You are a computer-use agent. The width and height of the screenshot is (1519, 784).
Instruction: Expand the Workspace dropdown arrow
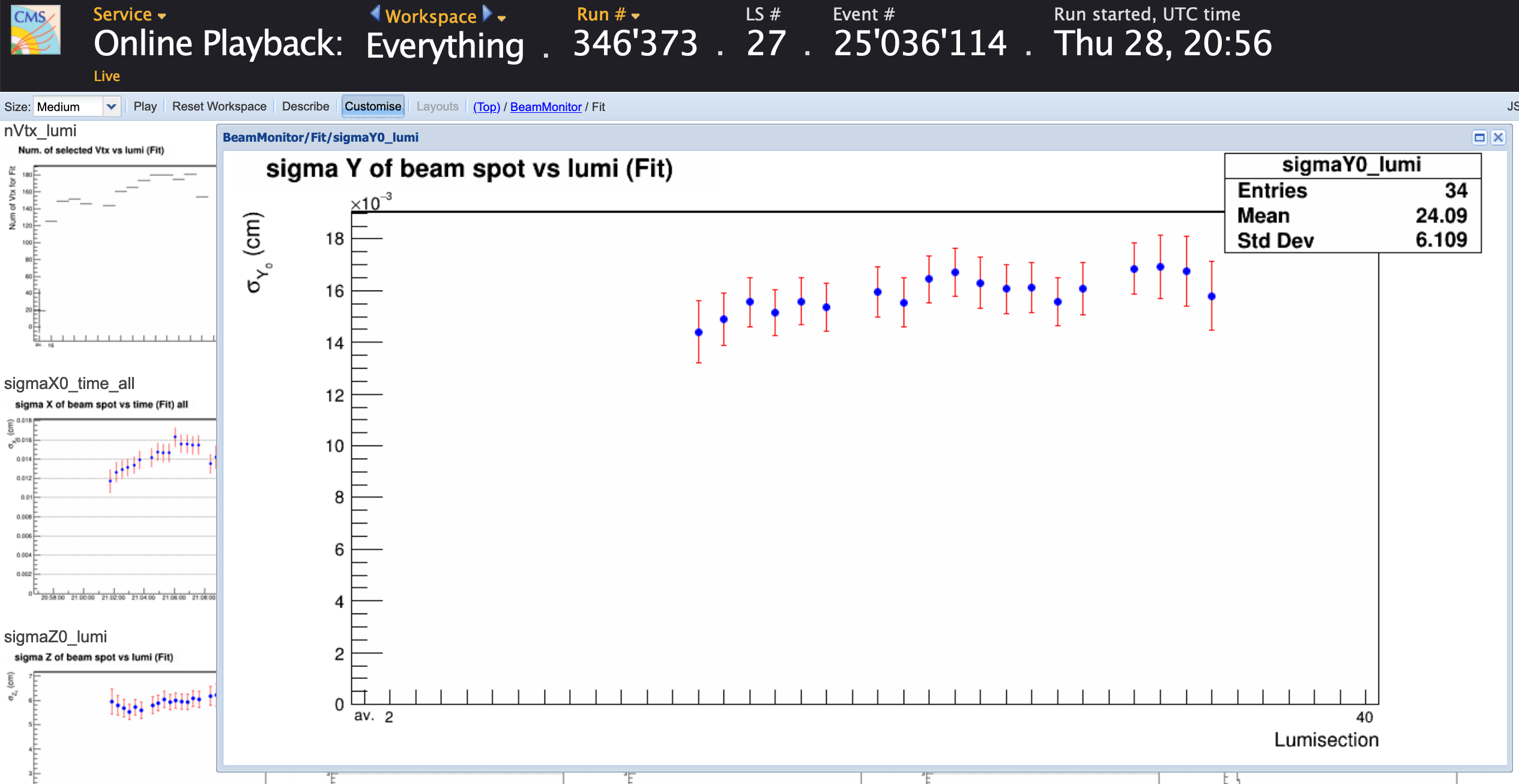[x=502, y=18]
